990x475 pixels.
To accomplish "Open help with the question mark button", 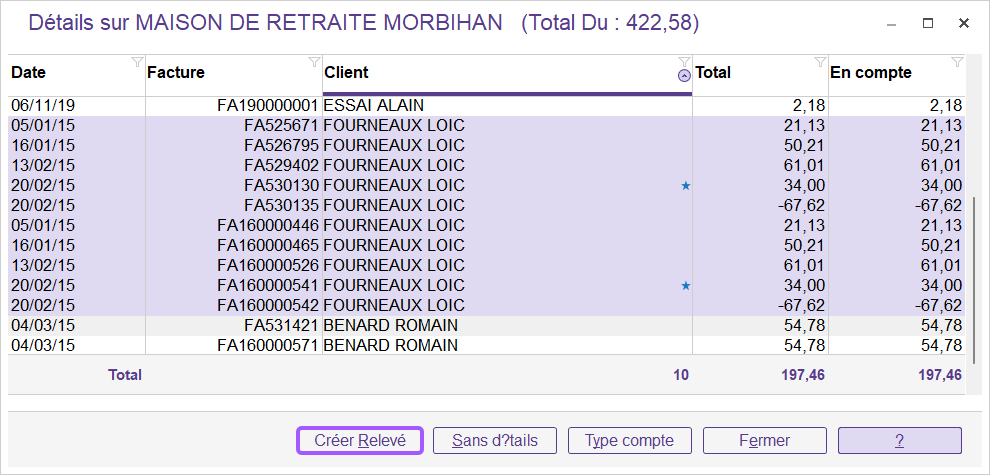I will tap(899, 441).
